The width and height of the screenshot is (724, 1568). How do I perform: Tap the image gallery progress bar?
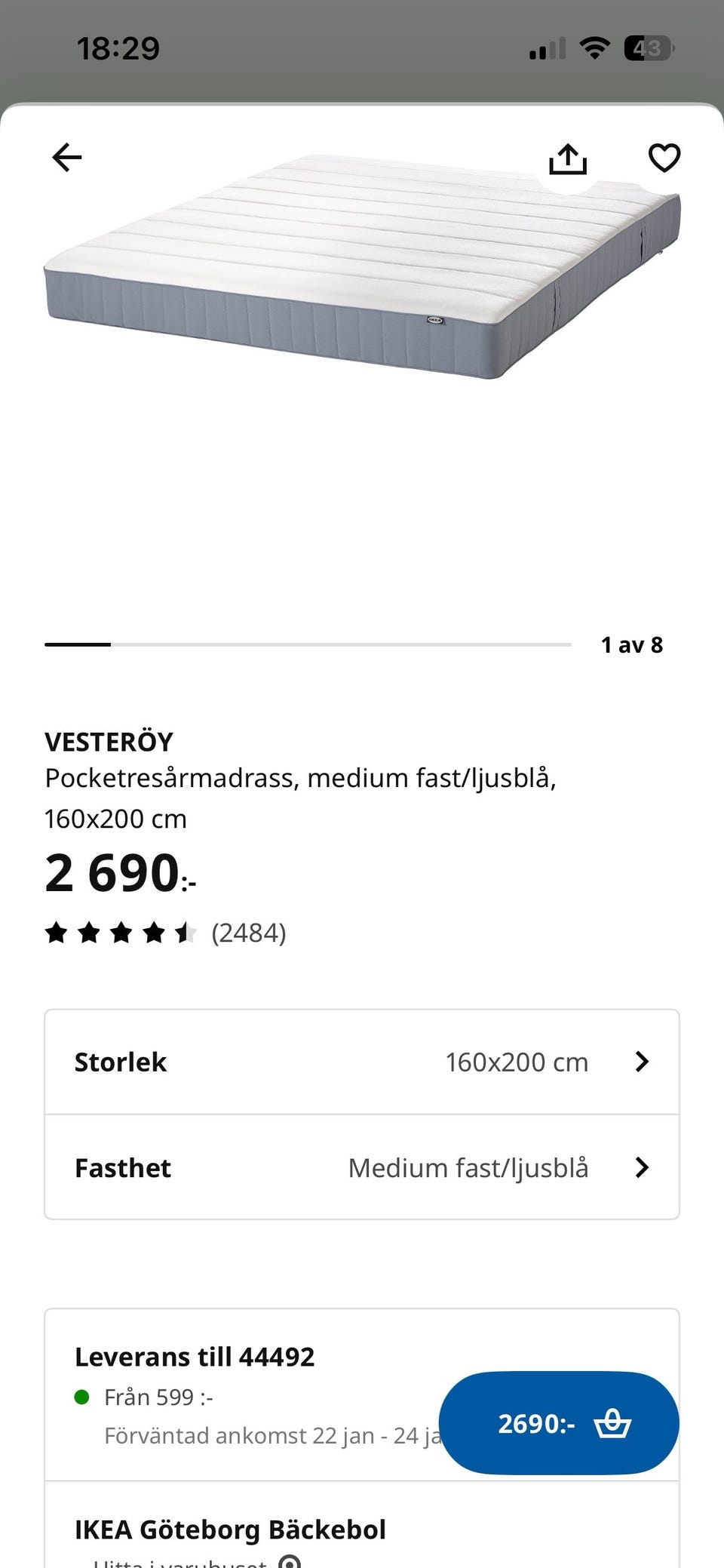click(308, 644)
